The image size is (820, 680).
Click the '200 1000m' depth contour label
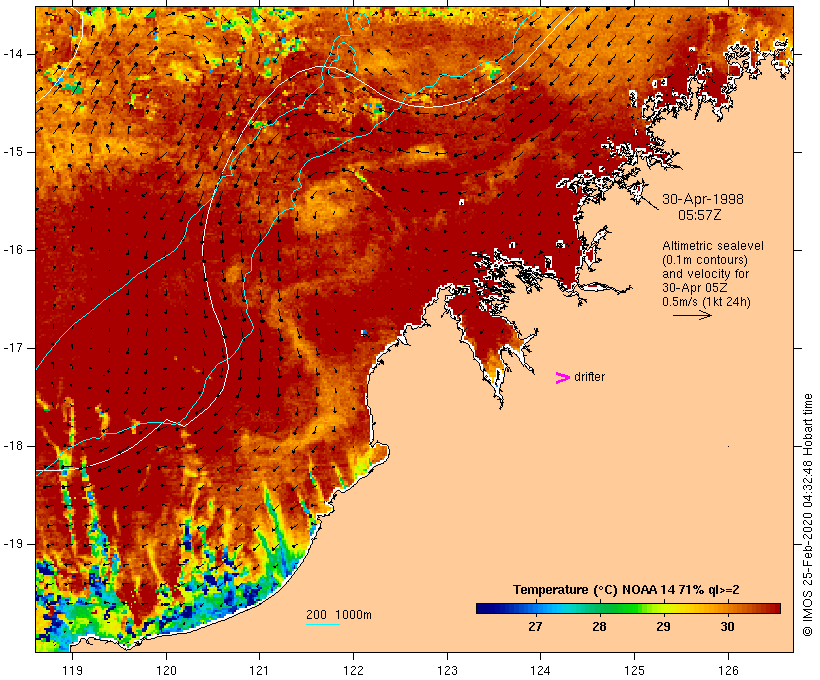pyautogui.click(x=339, y=615)
